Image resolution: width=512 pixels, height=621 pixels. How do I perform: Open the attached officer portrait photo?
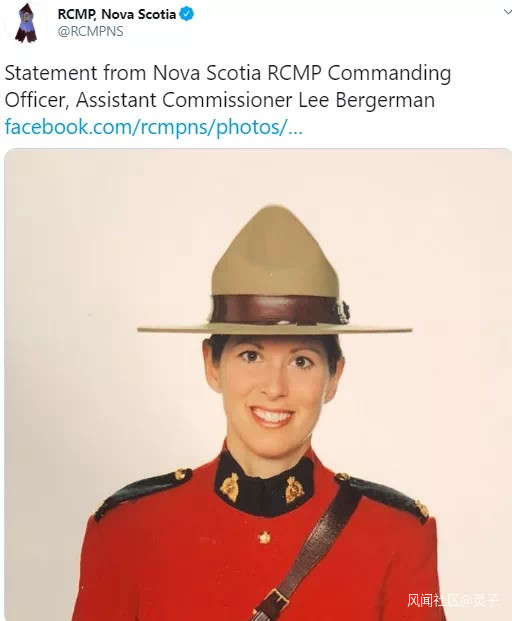tap(258, 385)
